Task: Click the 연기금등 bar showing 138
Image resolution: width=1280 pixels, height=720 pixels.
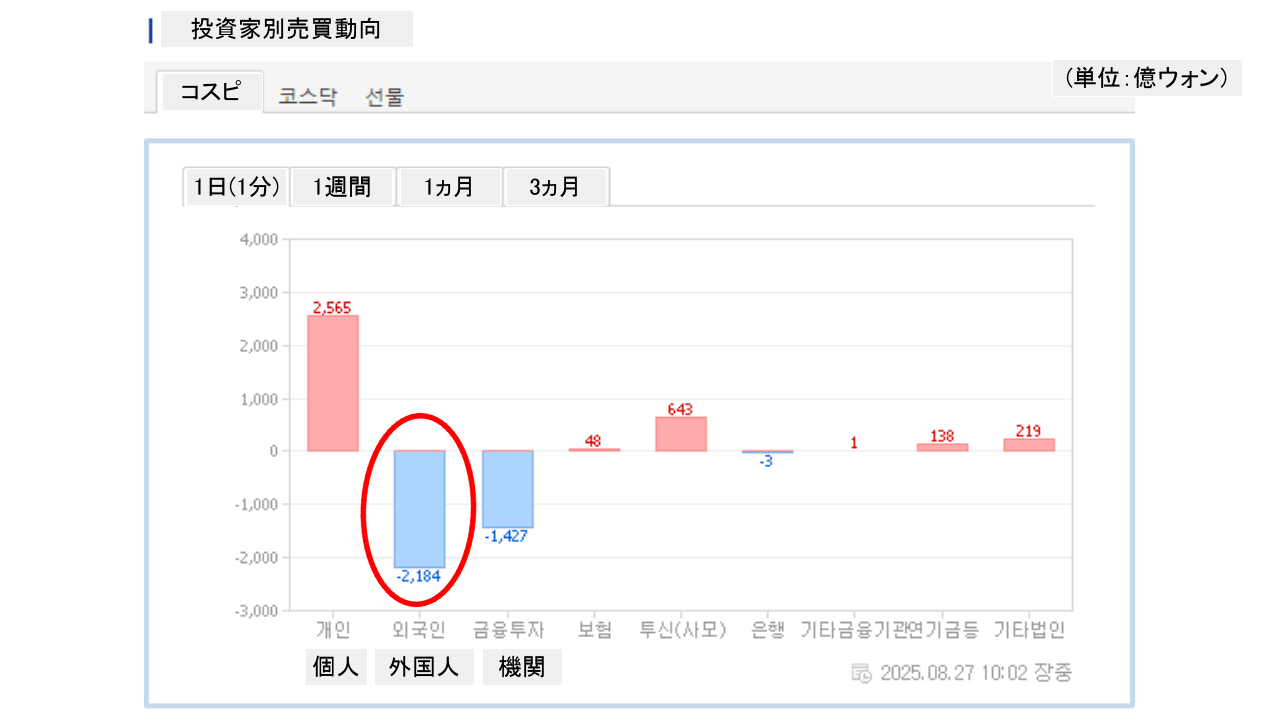Action: pyautogui.click(x=942, y=447)
